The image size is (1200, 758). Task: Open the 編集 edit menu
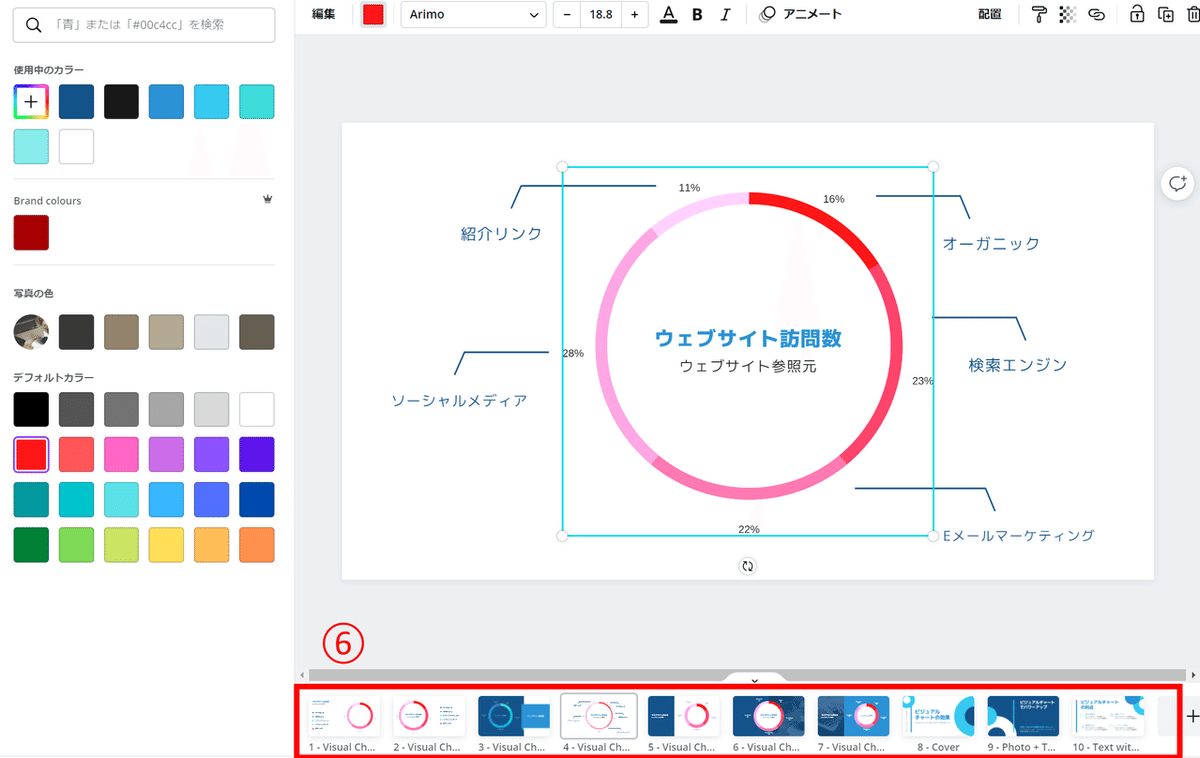[x=322, y=14]
